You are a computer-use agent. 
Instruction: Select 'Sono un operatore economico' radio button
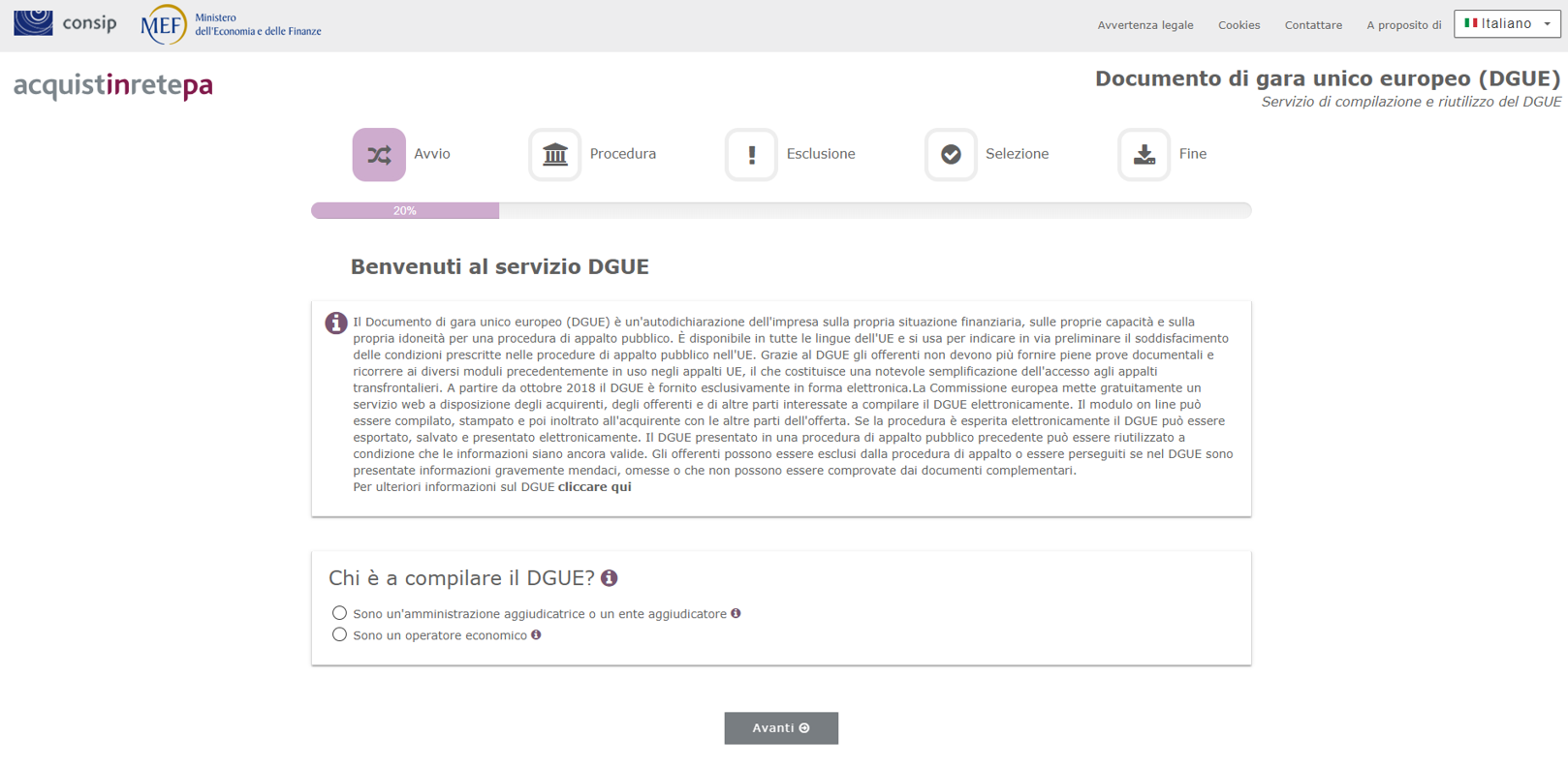tap(339, 635)
